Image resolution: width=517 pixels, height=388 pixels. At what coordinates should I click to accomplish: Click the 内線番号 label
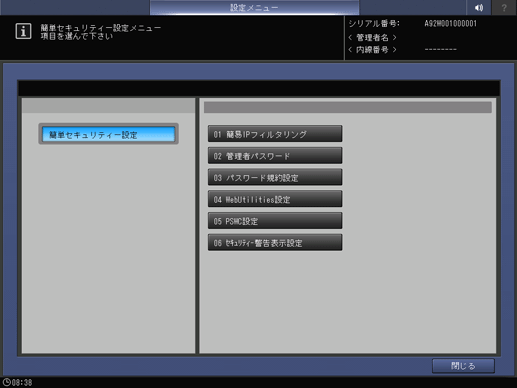coord(372,50)
